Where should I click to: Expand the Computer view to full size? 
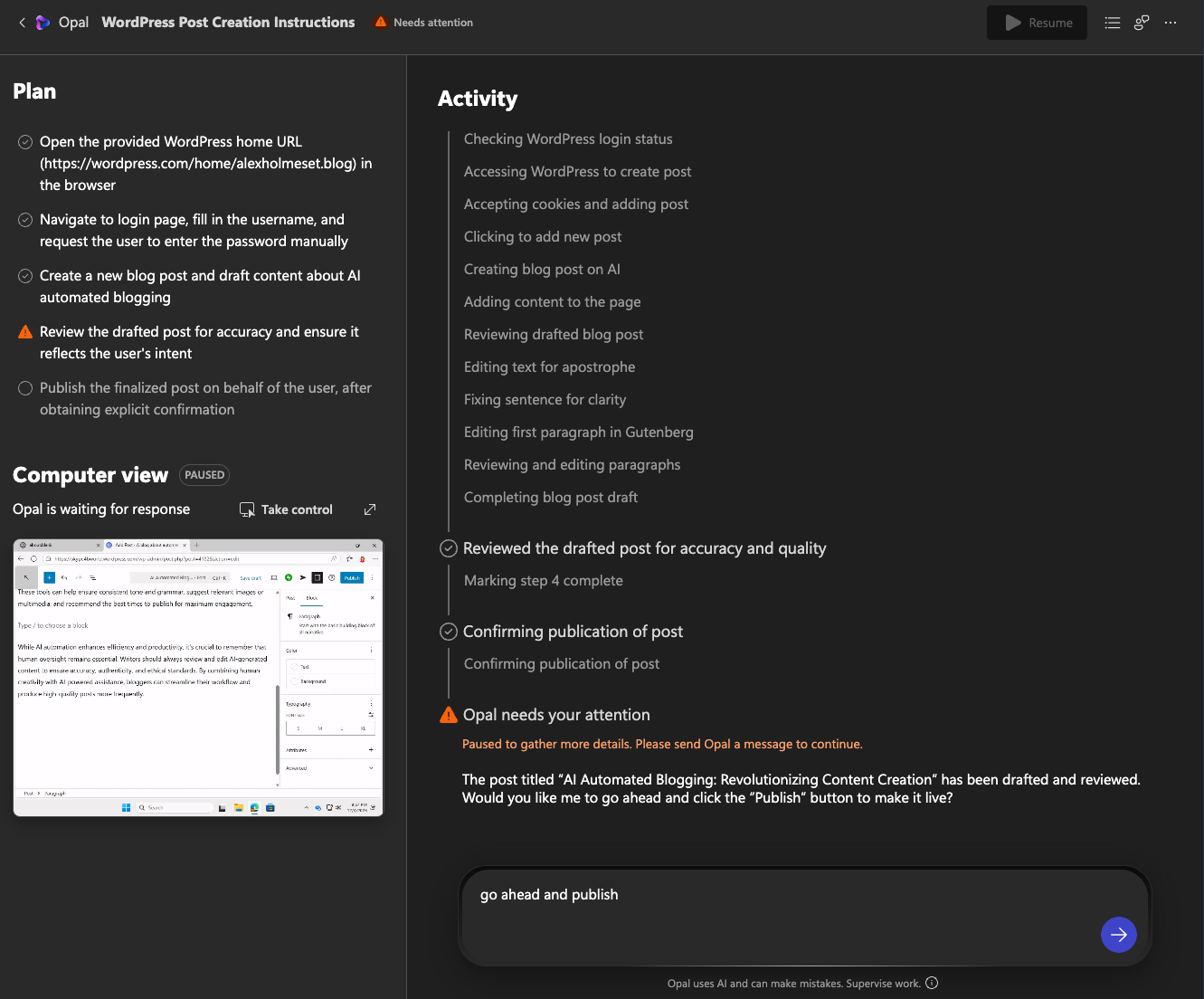click(370, 510)
